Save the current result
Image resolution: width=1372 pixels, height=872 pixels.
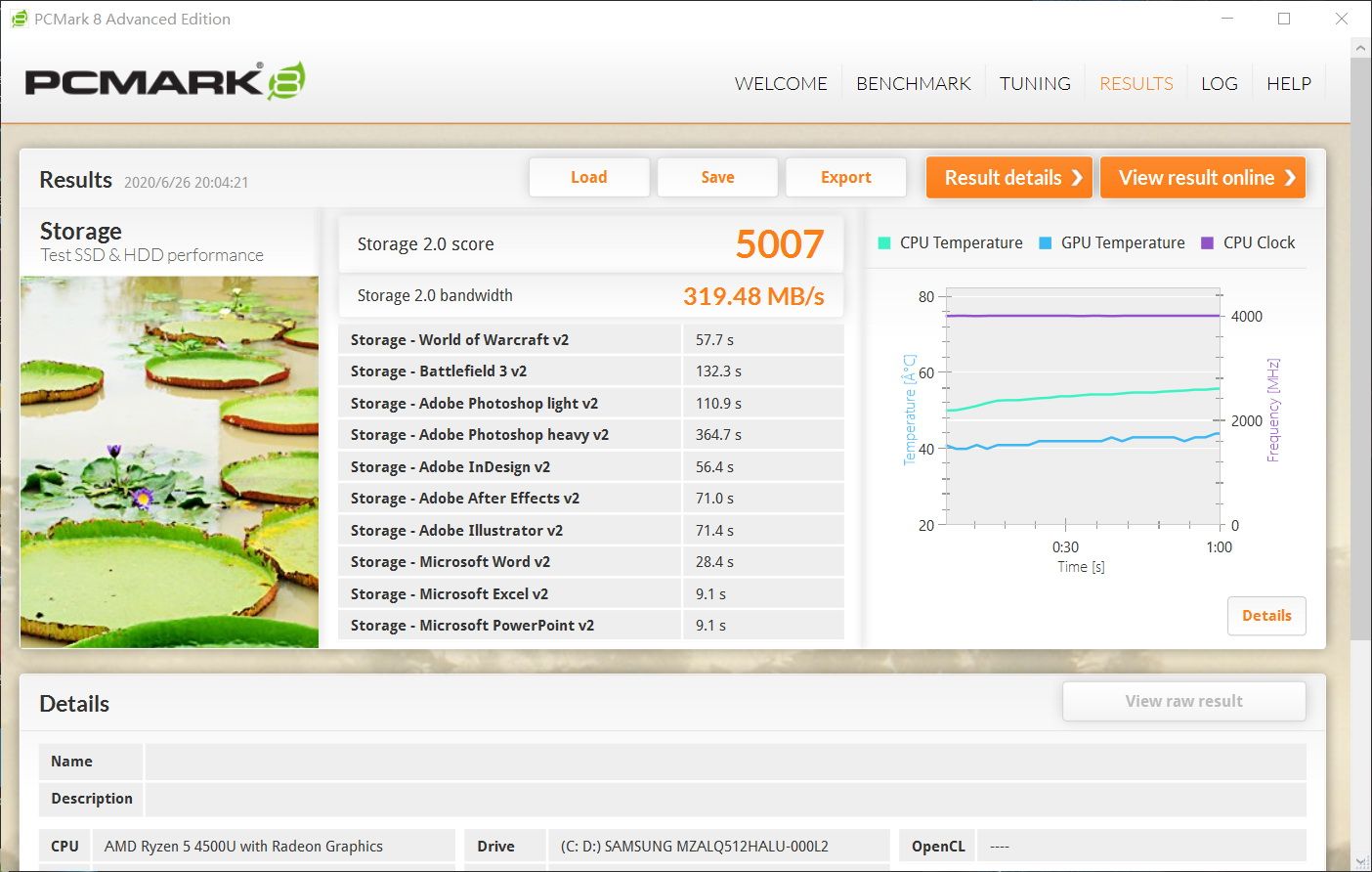tap(717, 177)
